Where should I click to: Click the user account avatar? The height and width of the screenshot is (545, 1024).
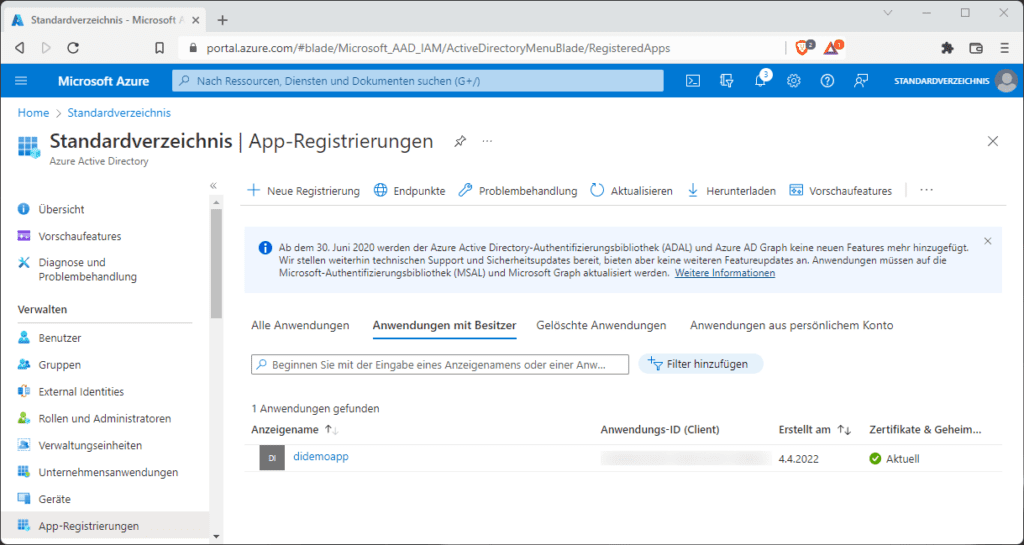pos(1006,81)
